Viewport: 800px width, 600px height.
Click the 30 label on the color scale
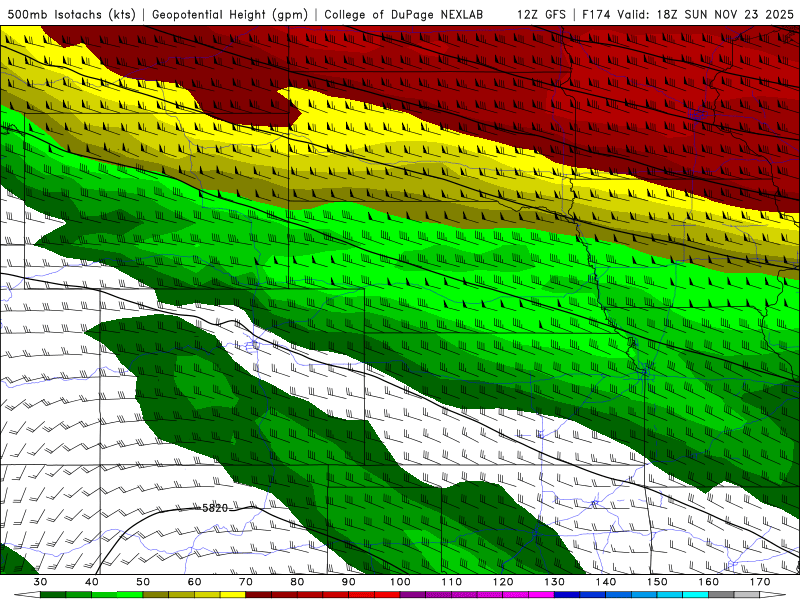40,582
